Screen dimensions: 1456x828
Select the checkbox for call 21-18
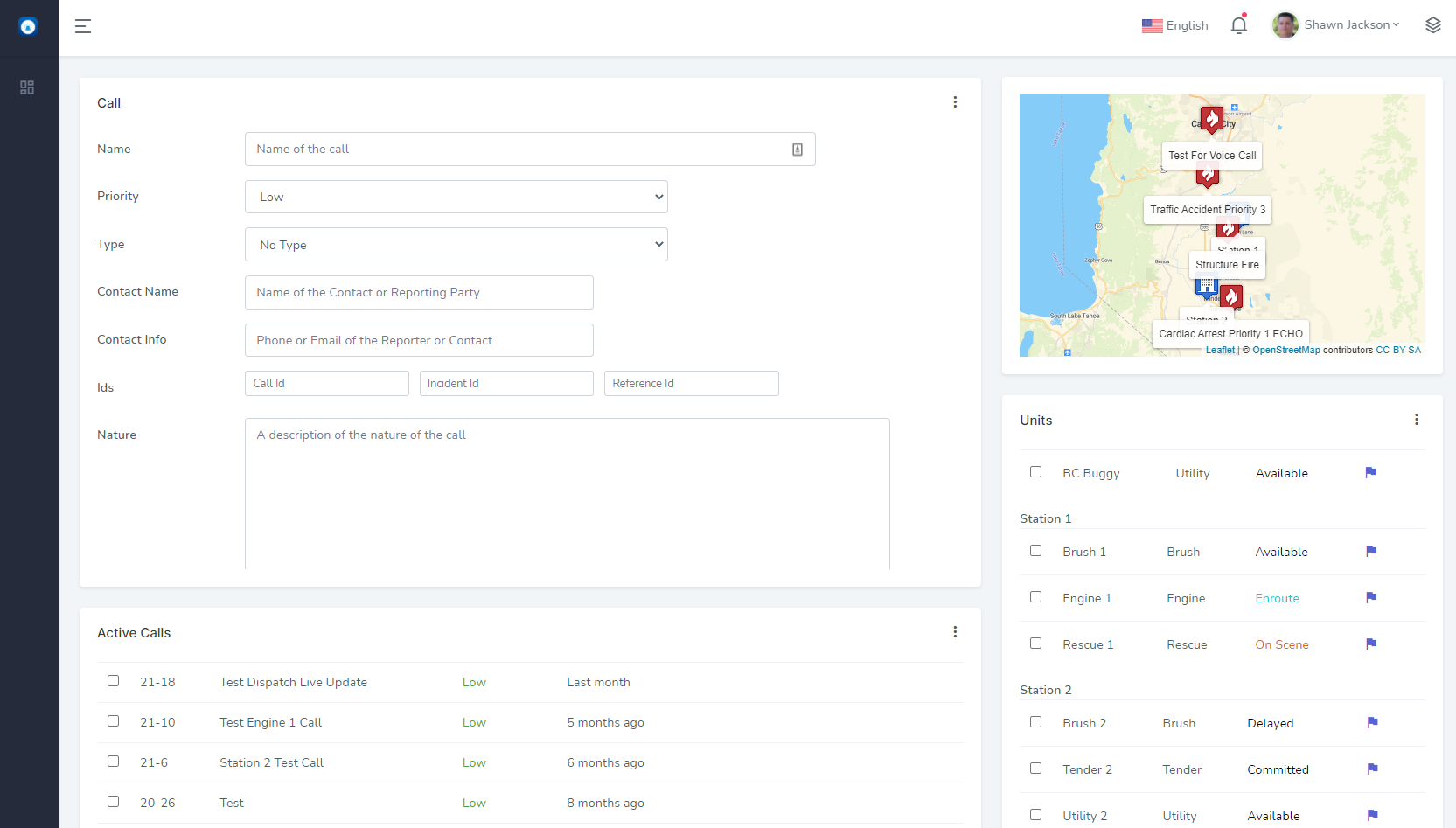click(x=113, y=680)
